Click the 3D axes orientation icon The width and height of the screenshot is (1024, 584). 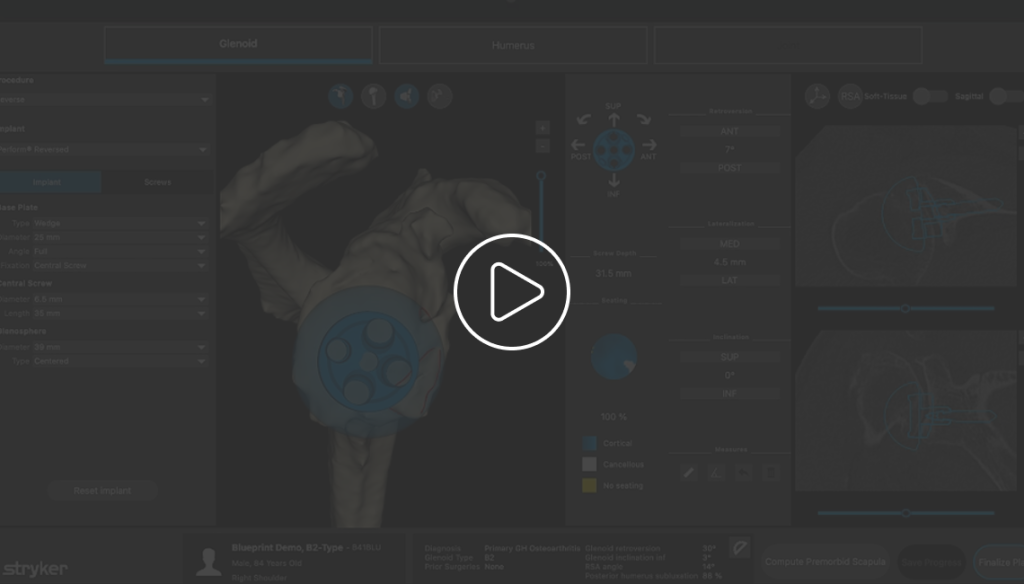tap(817, 96)
